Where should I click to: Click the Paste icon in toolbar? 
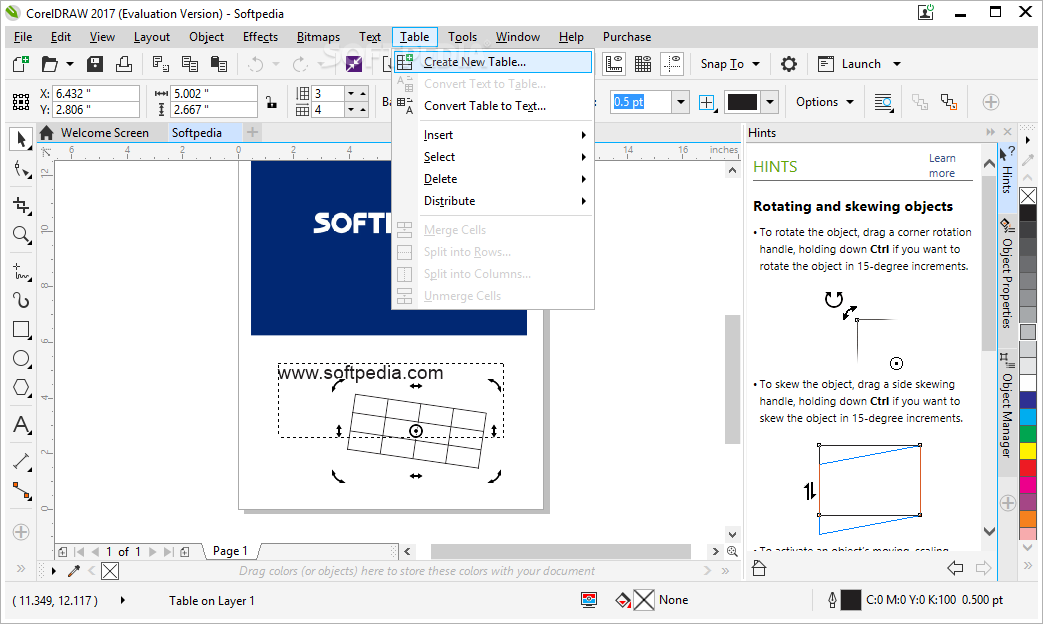click(x=219, y=64)
